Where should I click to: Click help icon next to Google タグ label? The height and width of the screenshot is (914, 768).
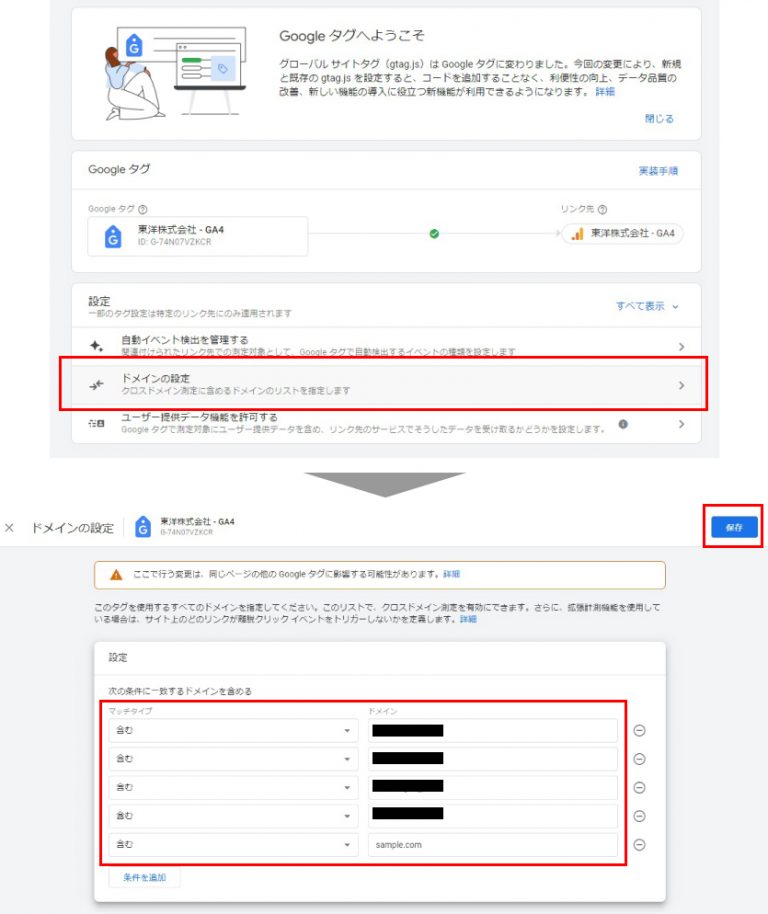coord(143,209)
